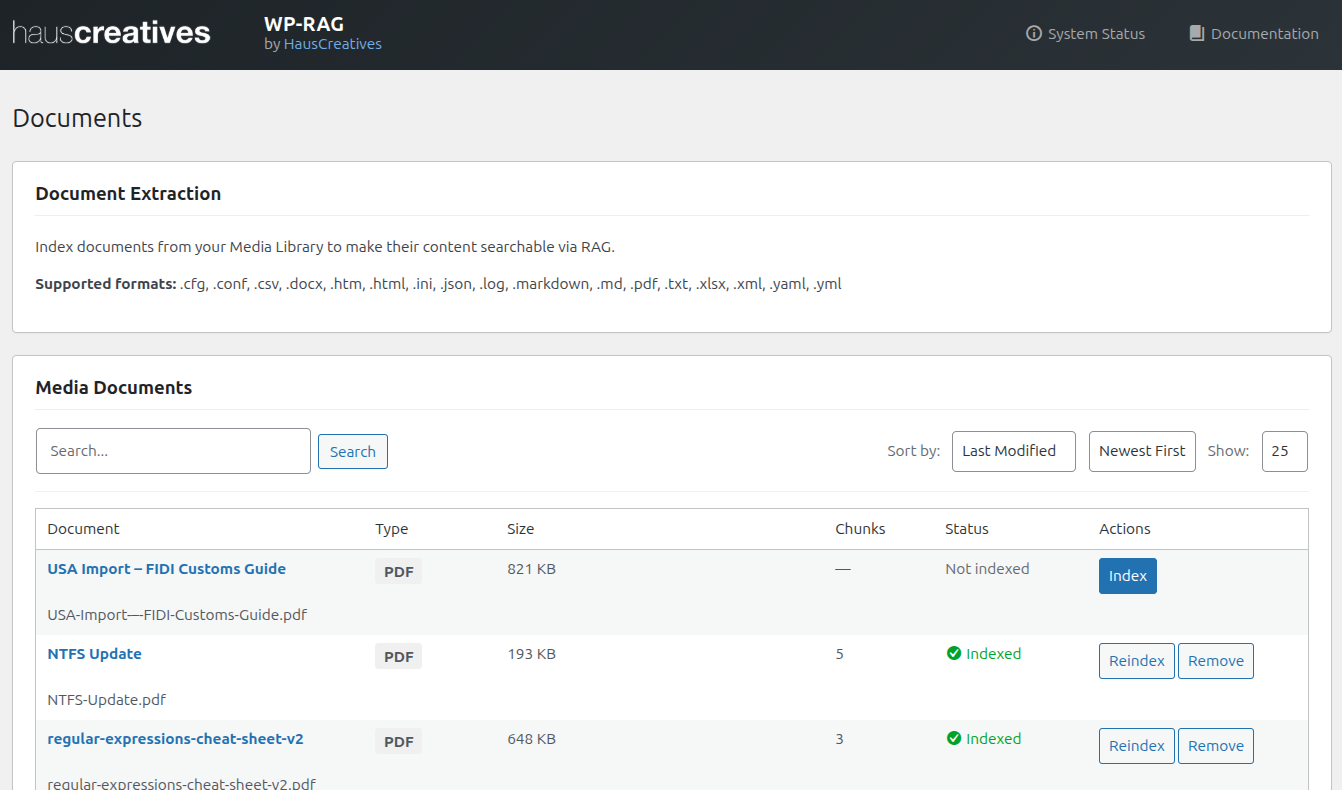The width and height of the screenshot is (1342, 790).
Task: Click the Size column header
Action: point(521,529)
